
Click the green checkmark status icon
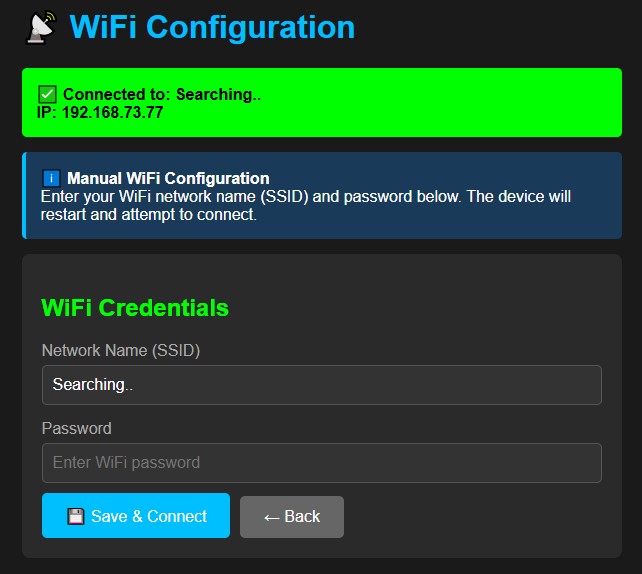(x=48, y=94)
